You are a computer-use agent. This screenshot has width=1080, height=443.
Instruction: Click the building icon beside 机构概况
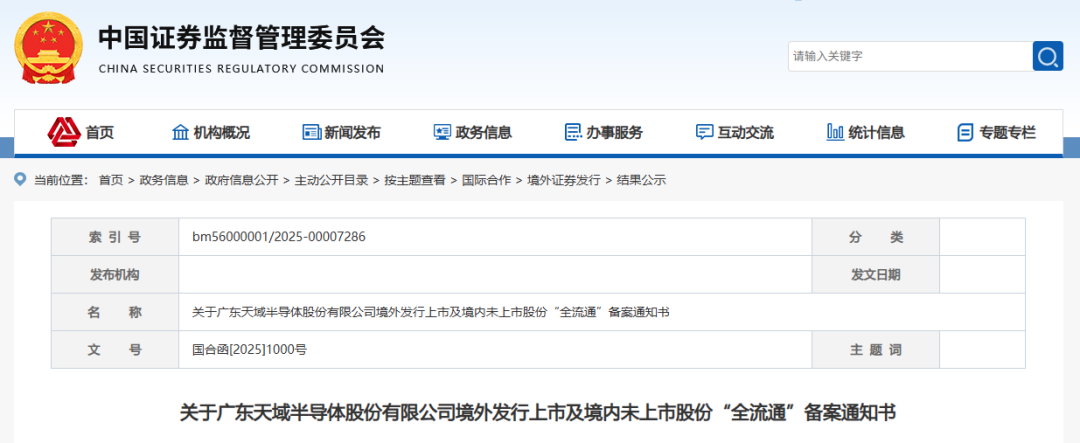coord(180,132)
